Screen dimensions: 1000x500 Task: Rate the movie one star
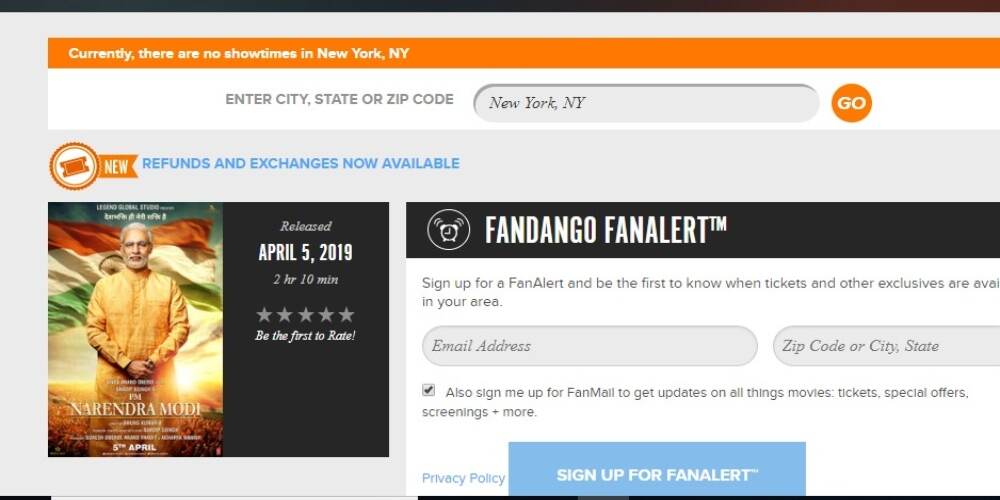(264, 314)
